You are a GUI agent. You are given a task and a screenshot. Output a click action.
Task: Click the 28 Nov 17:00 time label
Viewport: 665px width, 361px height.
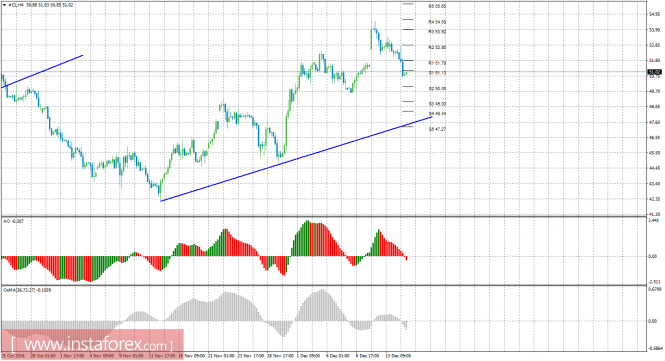click(x=280, y=356)
